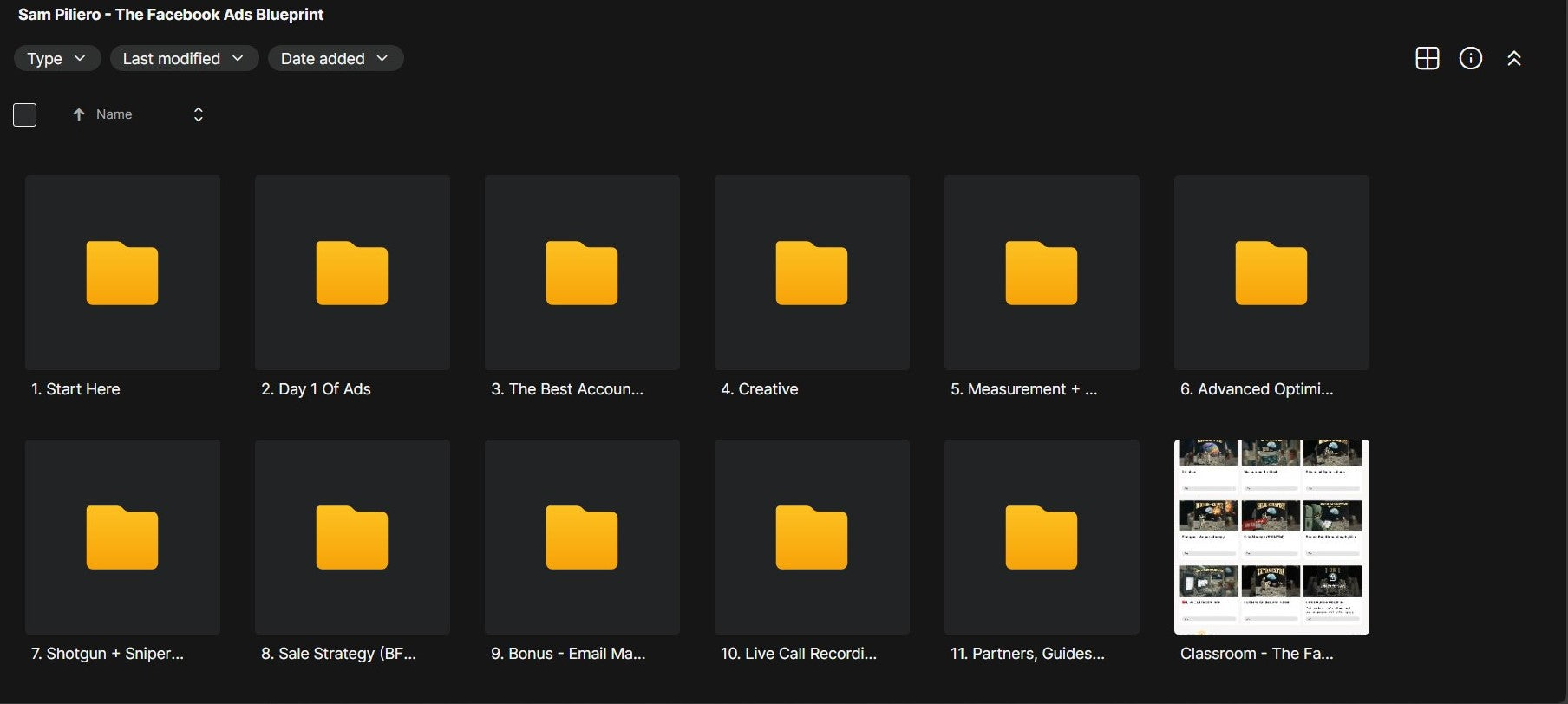Select the '9. Bonus - Email Ma...' label
The image size is (1568, 704).
click(568, 654)
